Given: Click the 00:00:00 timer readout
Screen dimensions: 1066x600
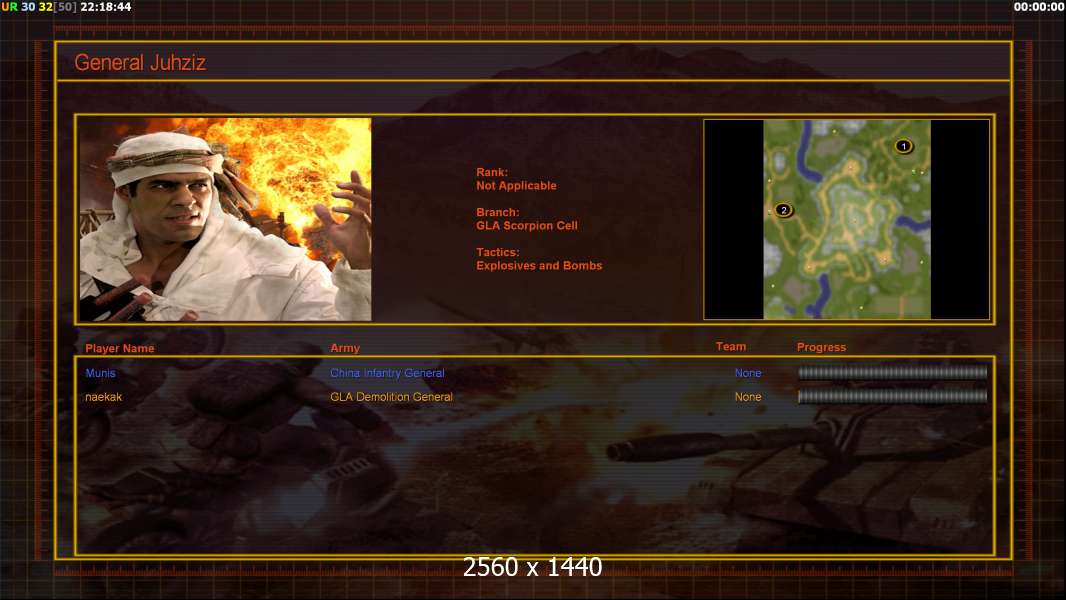Looking at the screenshot, I should [x=1038, y=7].
